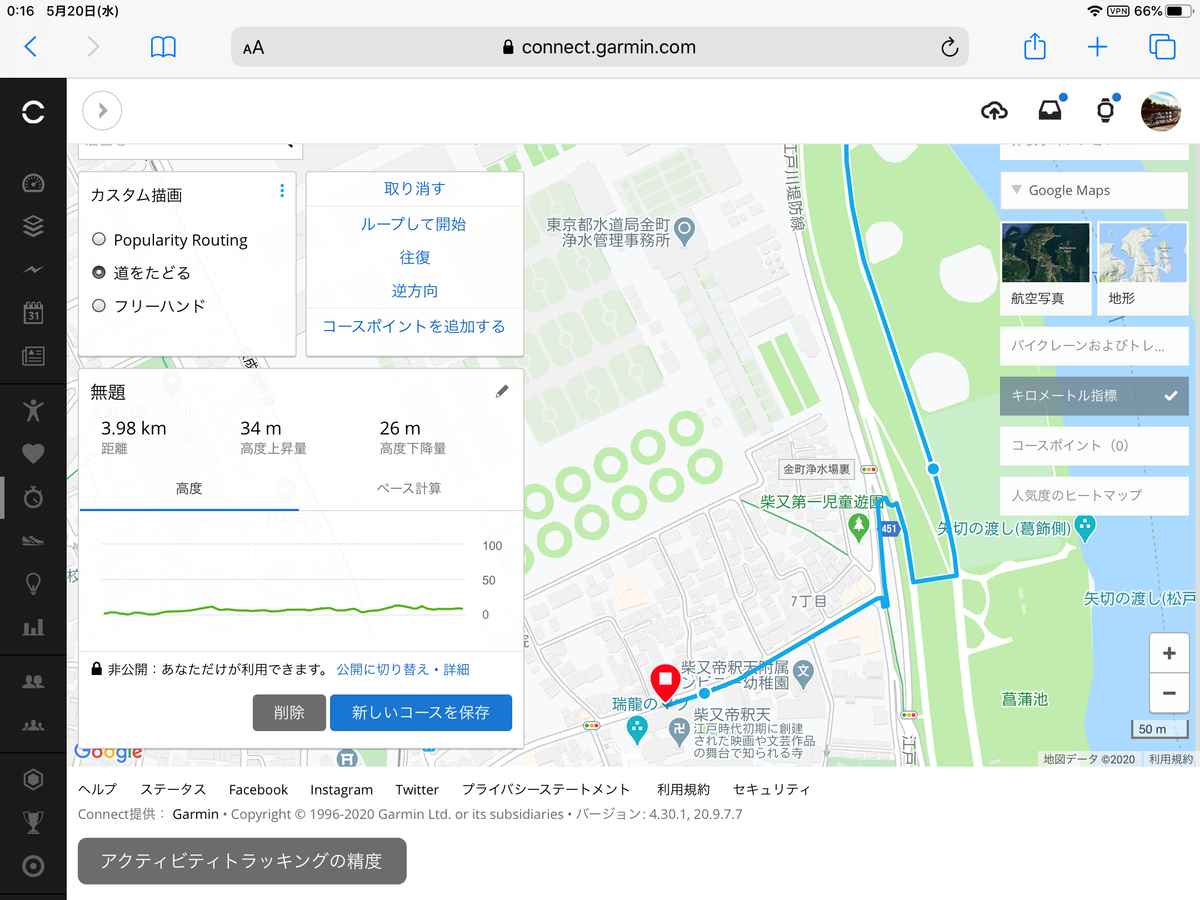Image resolution: width=1200 pixels, height=900 pixels.
Task: Open the 詳細 privacy link
Action: (457, 669)
